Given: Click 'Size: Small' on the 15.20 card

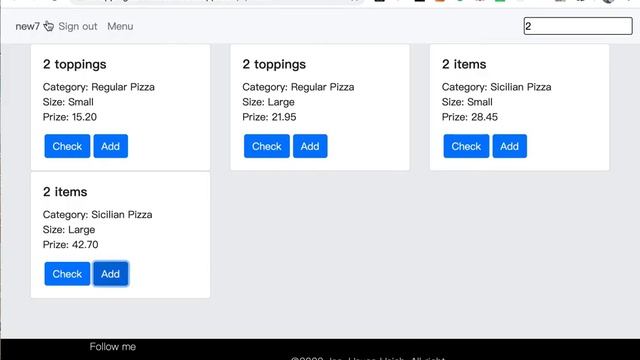Looking at the screenshot, I should (68, 102).
